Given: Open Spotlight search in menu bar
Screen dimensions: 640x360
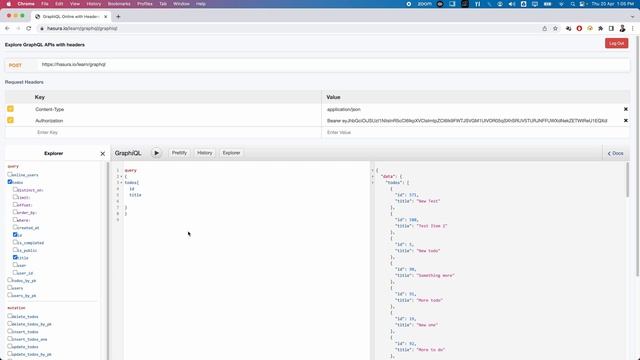Looking at the screenshot, I should click(573, 4).
